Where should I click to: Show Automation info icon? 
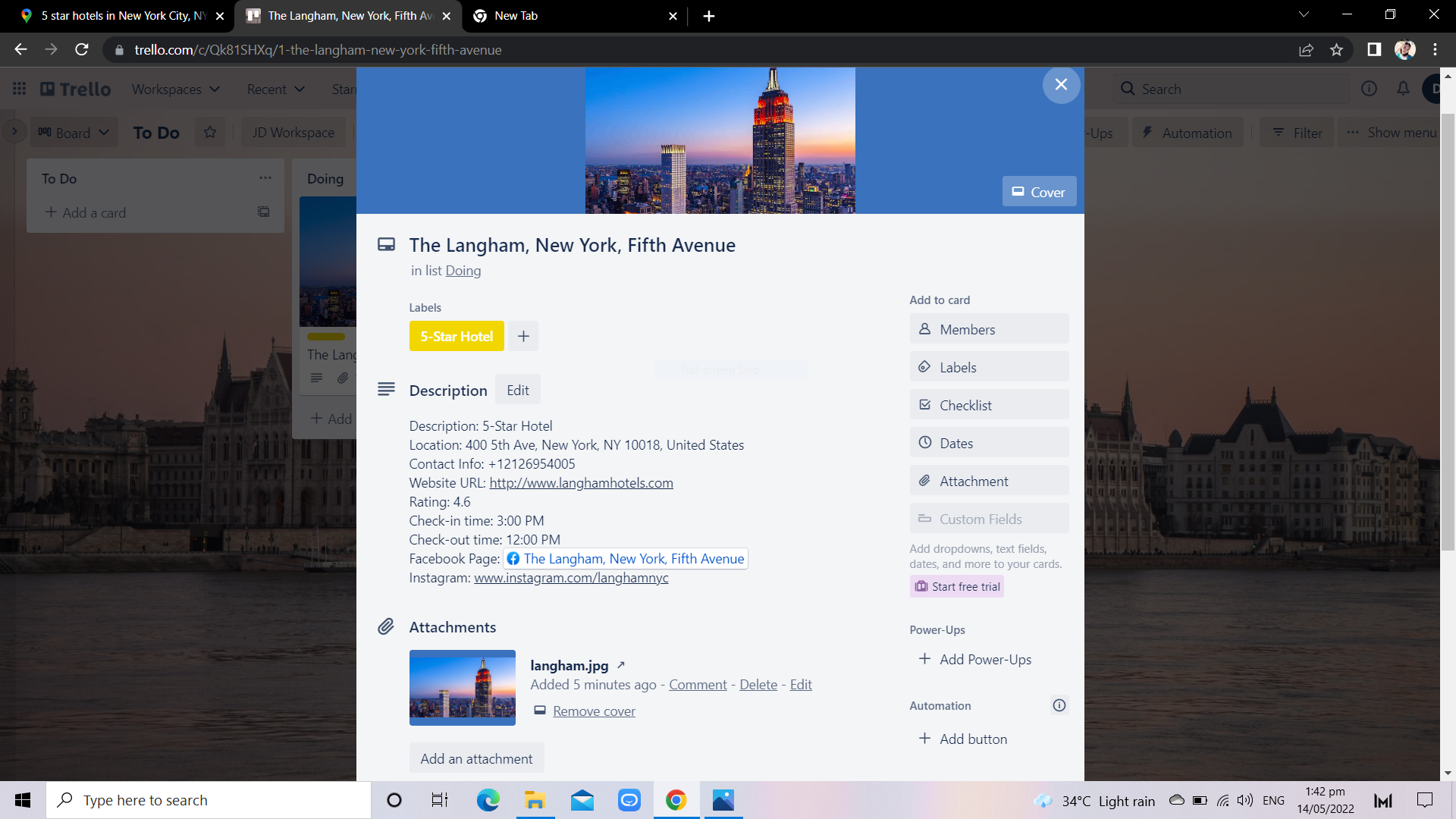(1059, 705)
